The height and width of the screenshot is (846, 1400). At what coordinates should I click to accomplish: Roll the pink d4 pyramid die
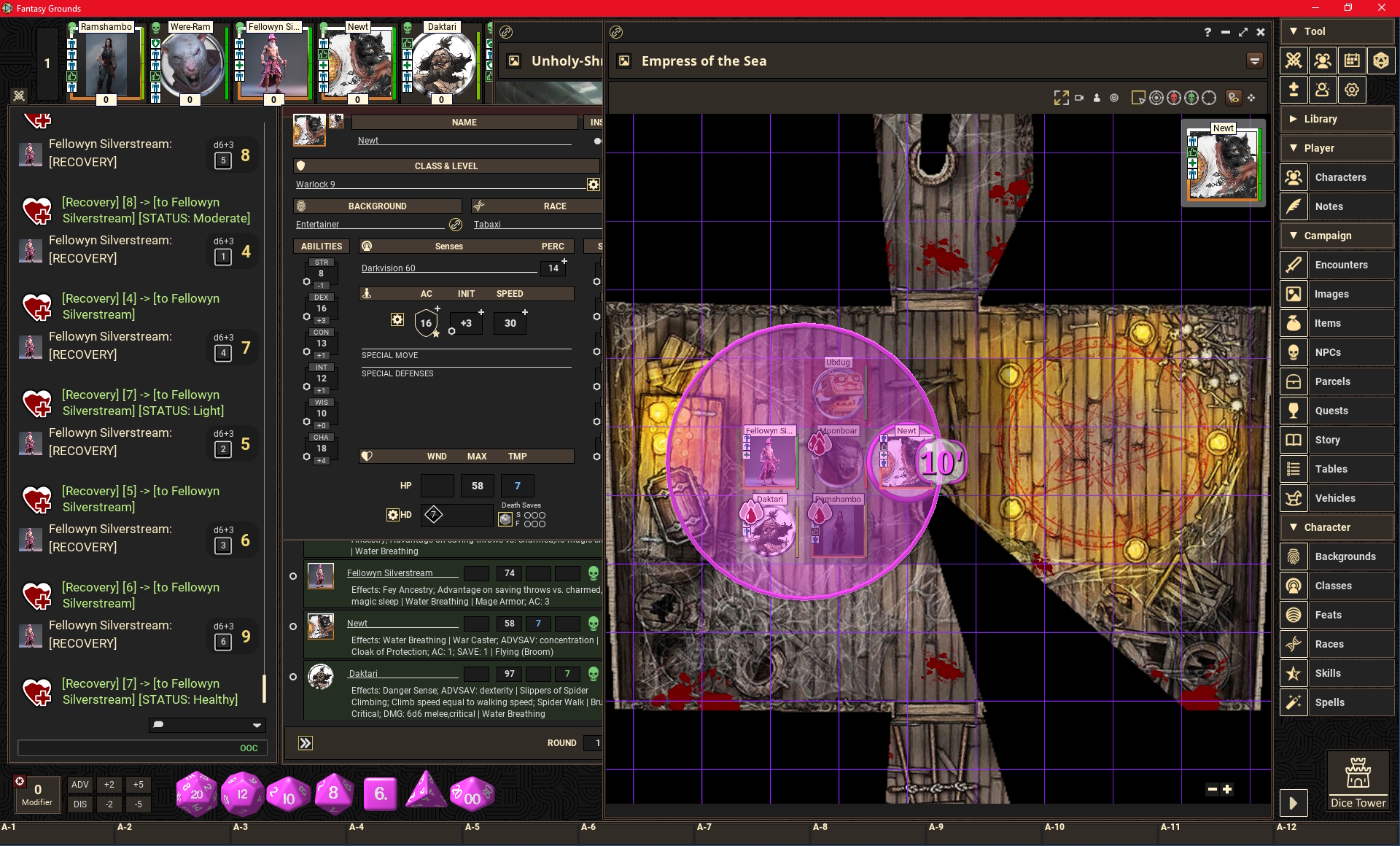click(x=426, y=791)
